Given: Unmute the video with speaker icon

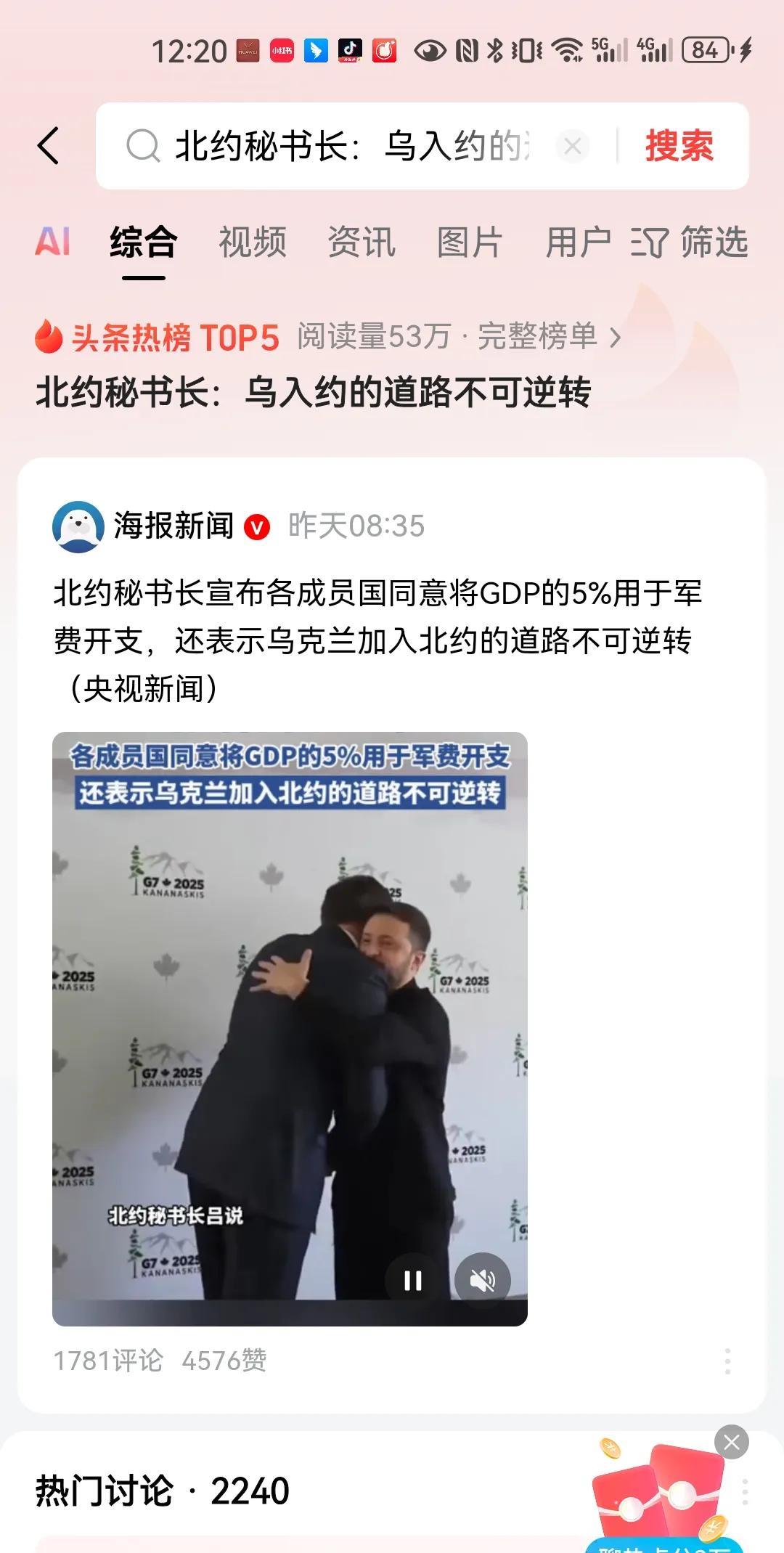Looking at the screenshot, I should (482, 1280).
